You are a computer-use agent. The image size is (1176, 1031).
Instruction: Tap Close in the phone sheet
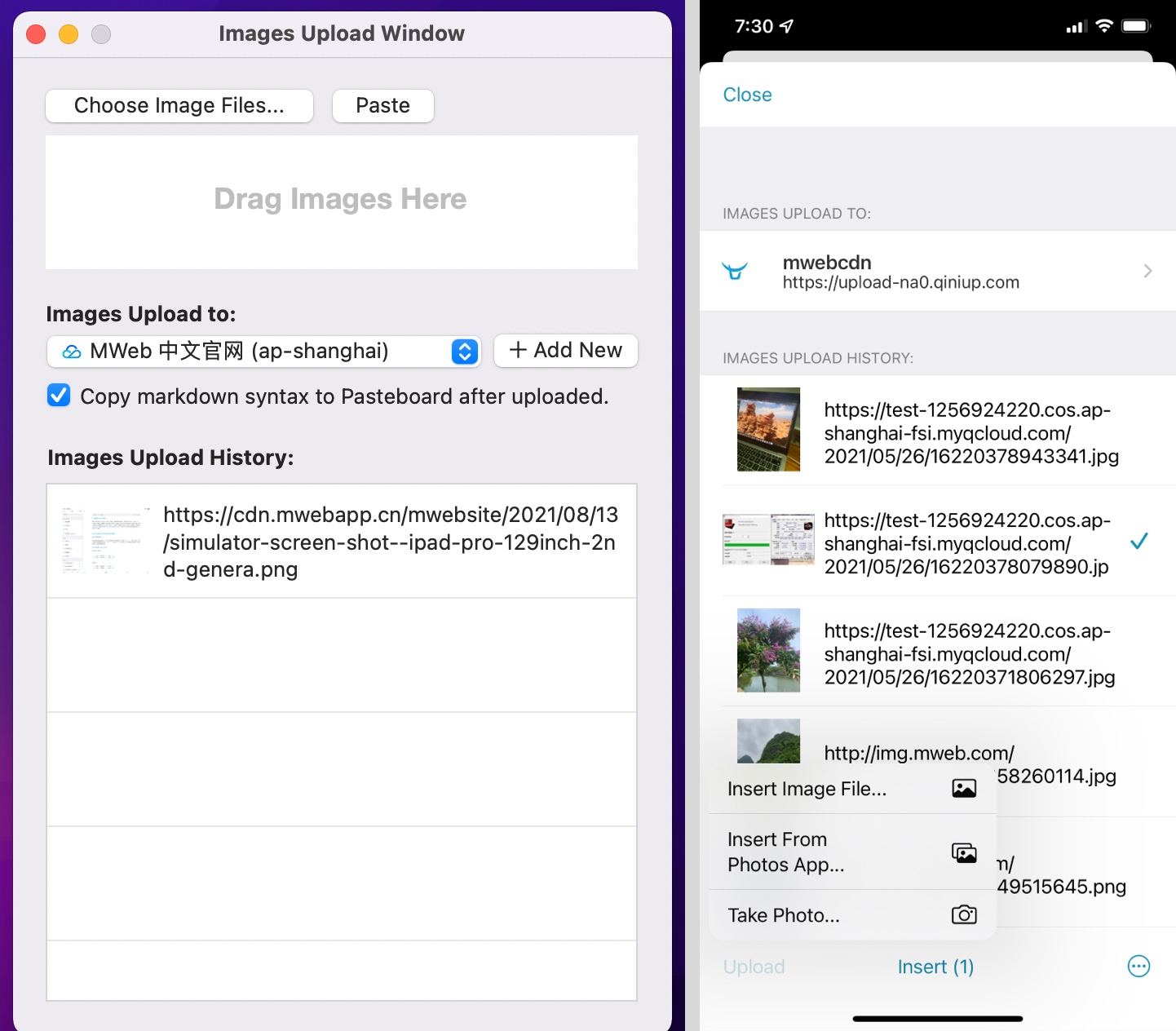[x=747, y=95]
